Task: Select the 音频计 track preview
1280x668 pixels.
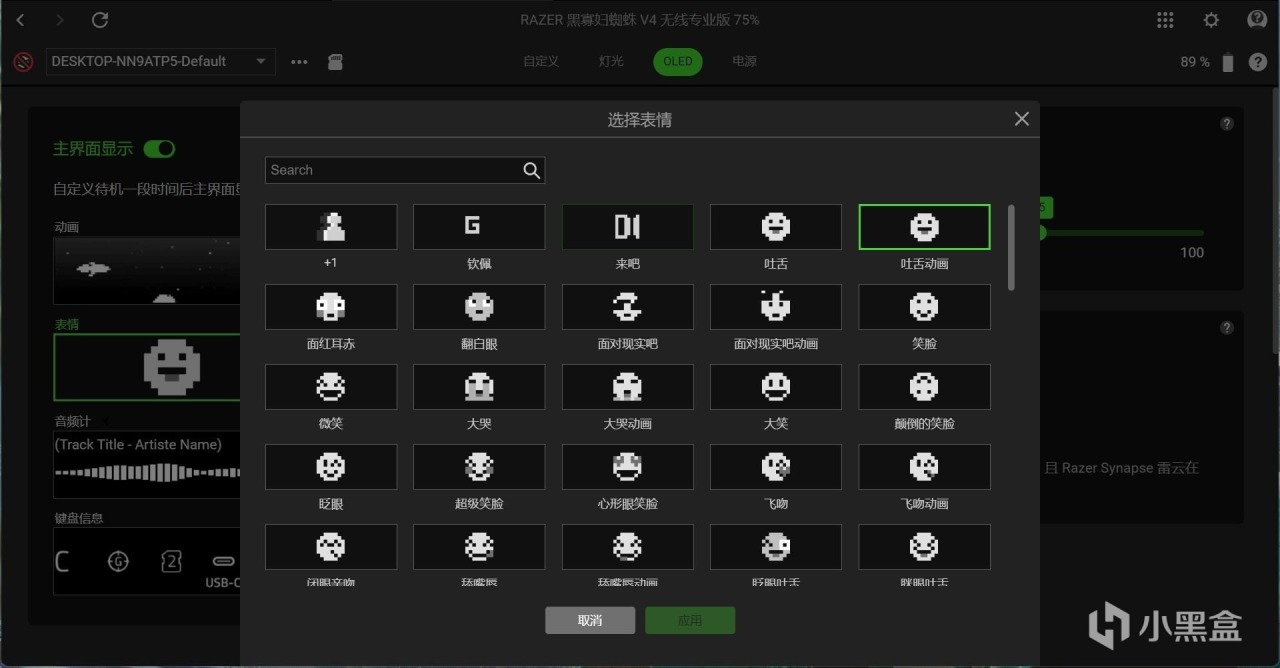Action: [147, 464]
